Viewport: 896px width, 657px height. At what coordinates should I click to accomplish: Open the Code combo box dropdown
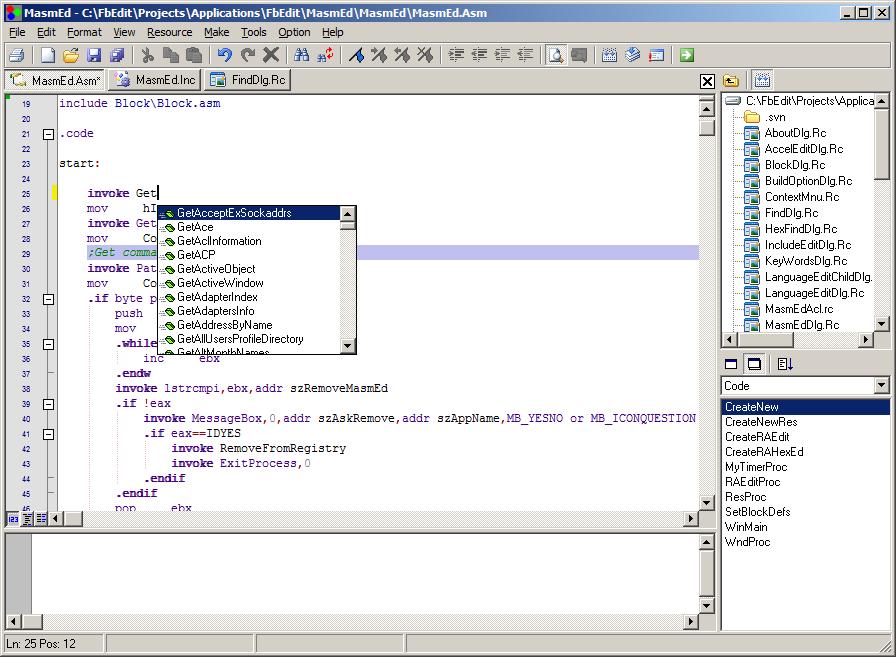[x=881, y=386]
